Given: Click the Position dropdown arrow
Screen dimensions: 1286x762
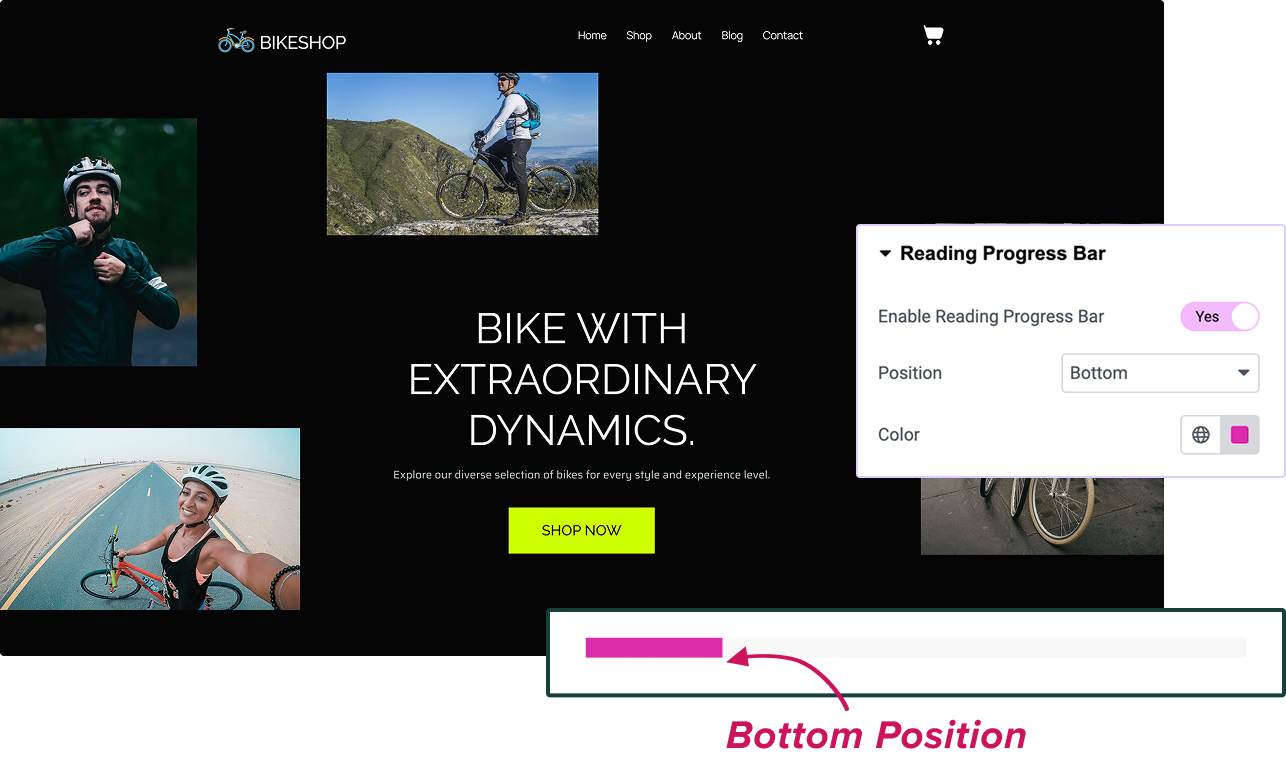Looking at the screenshot, I should tap(1243, 373).
